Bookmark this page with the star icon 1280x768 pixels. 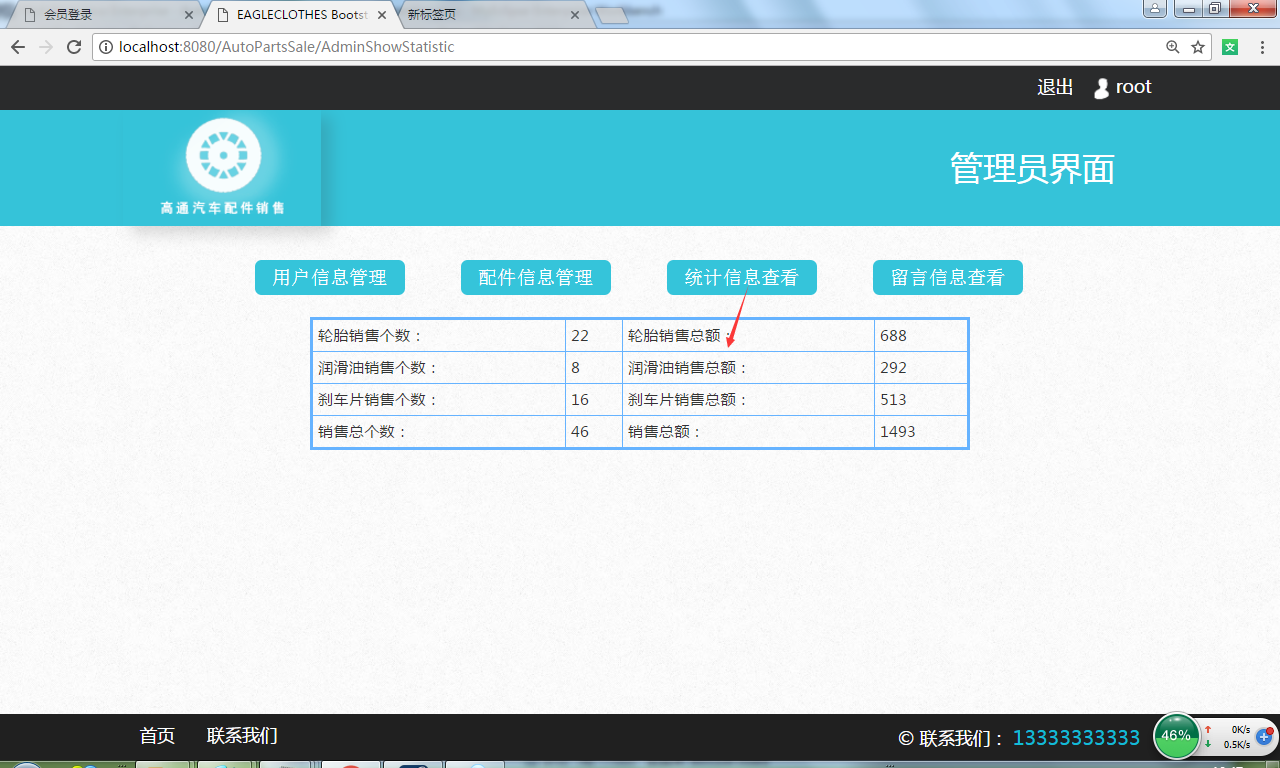click(x=1198, y=47)
